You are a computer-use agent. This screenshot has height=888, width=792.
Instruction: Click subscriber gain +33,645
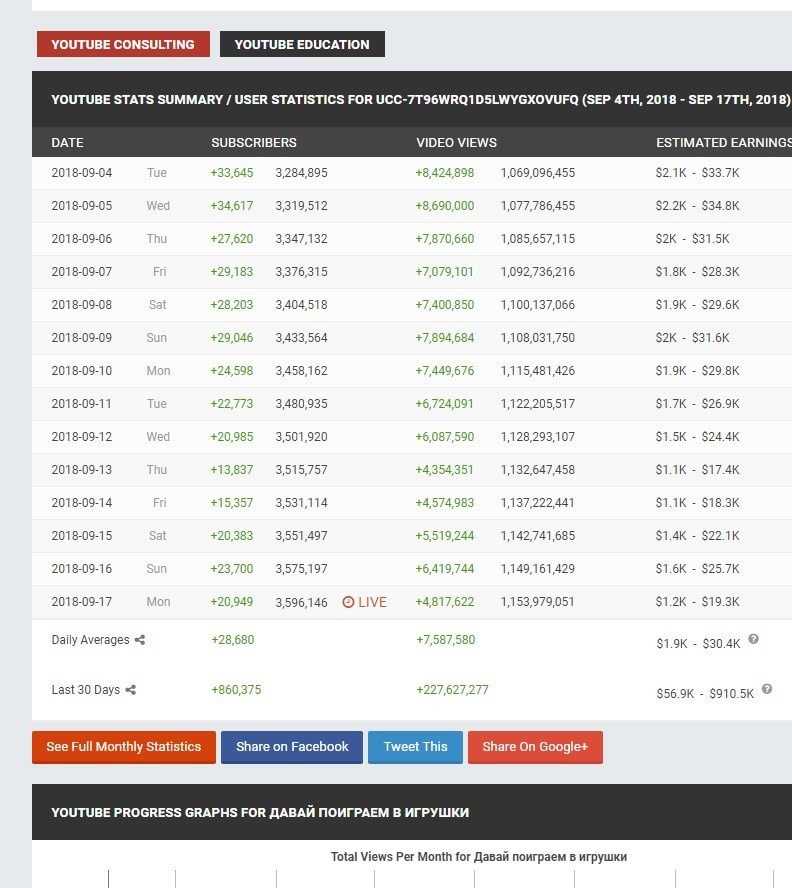232,173
